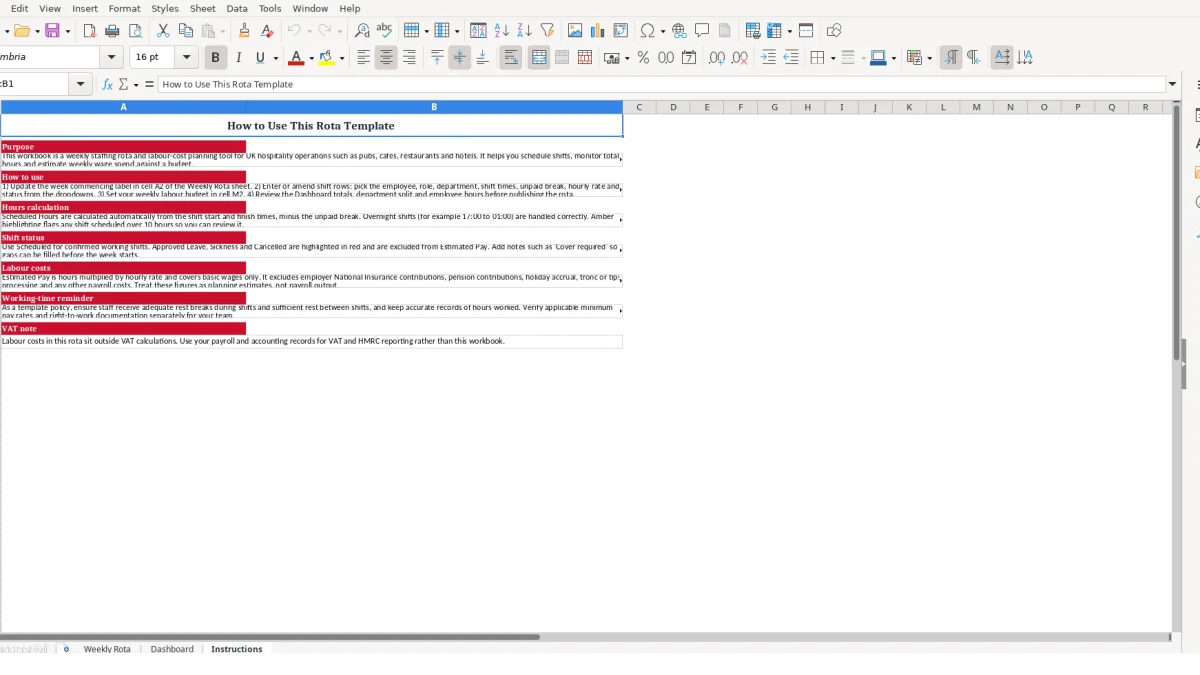1200x675 pixels.
Task: Enable AutoFilter with the funnel icon
Action: point(547,31)
